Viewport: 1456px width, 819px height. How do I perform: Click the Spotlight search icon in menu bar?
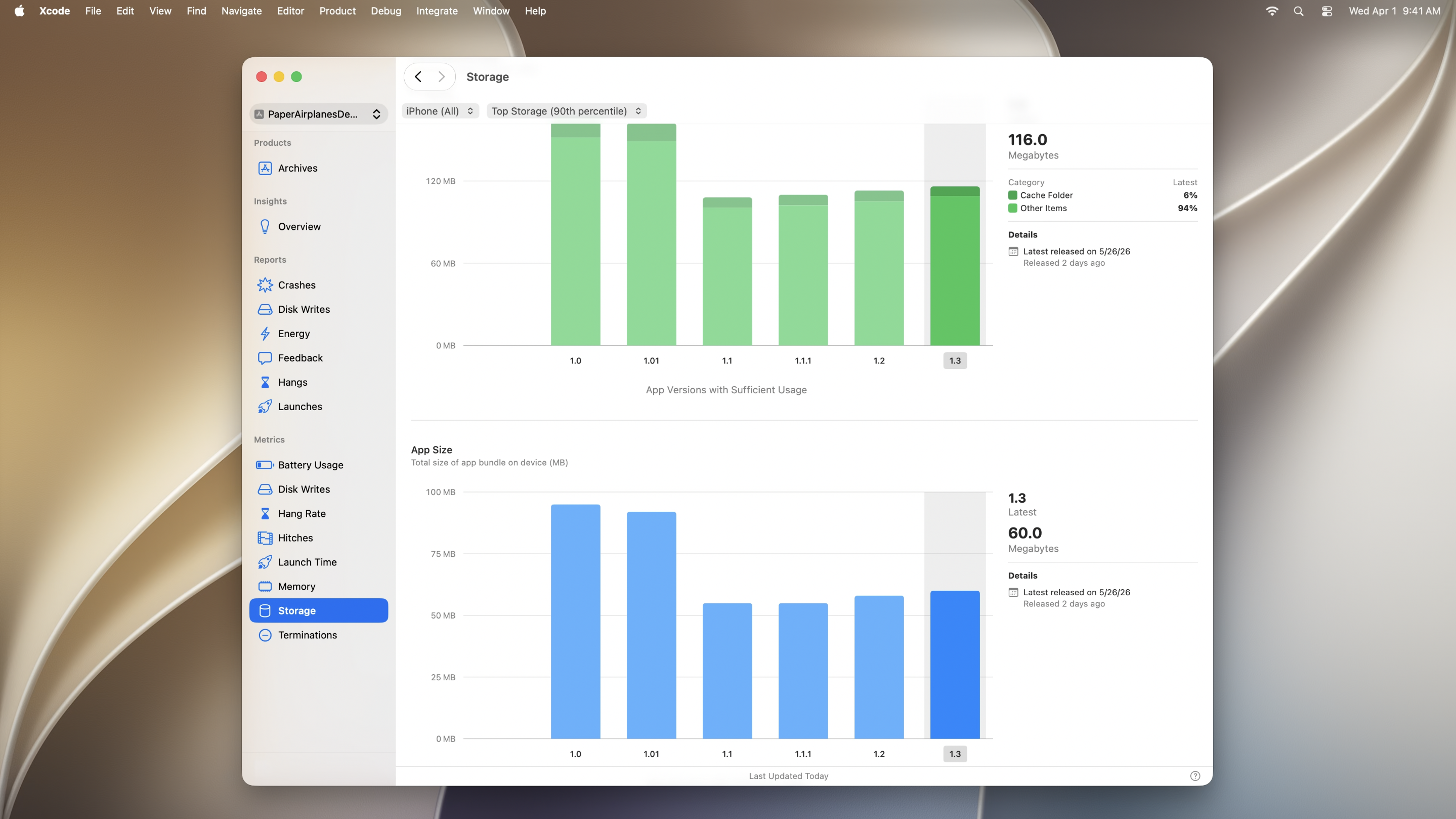pyautogui.click(x=1298, y=11)
